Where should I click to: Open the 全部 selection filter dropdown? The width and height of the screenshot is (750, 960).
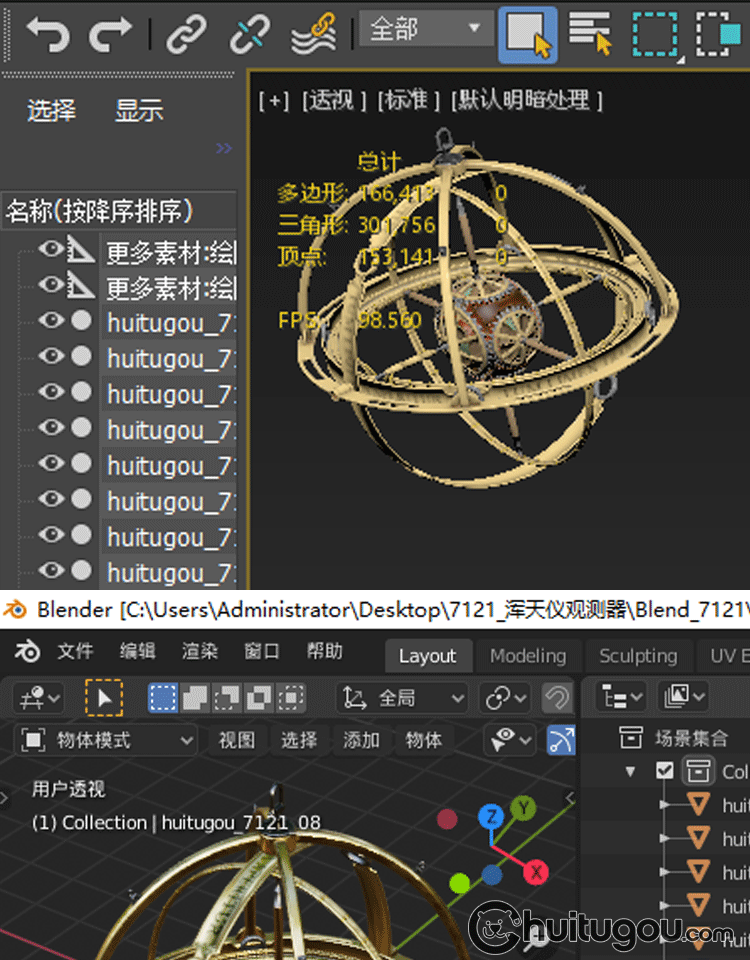[426, 30]
